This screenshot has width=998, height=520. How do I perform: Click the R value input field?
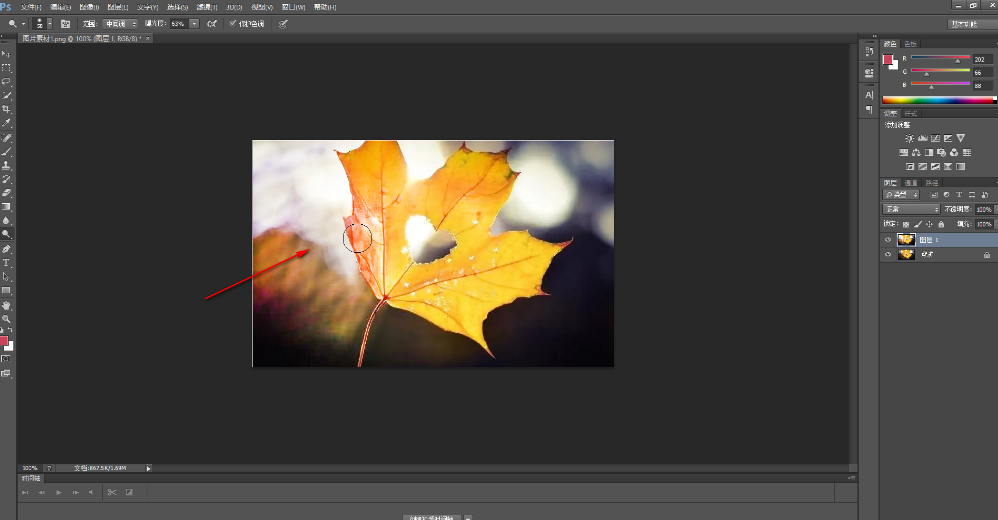coord(983,59)
